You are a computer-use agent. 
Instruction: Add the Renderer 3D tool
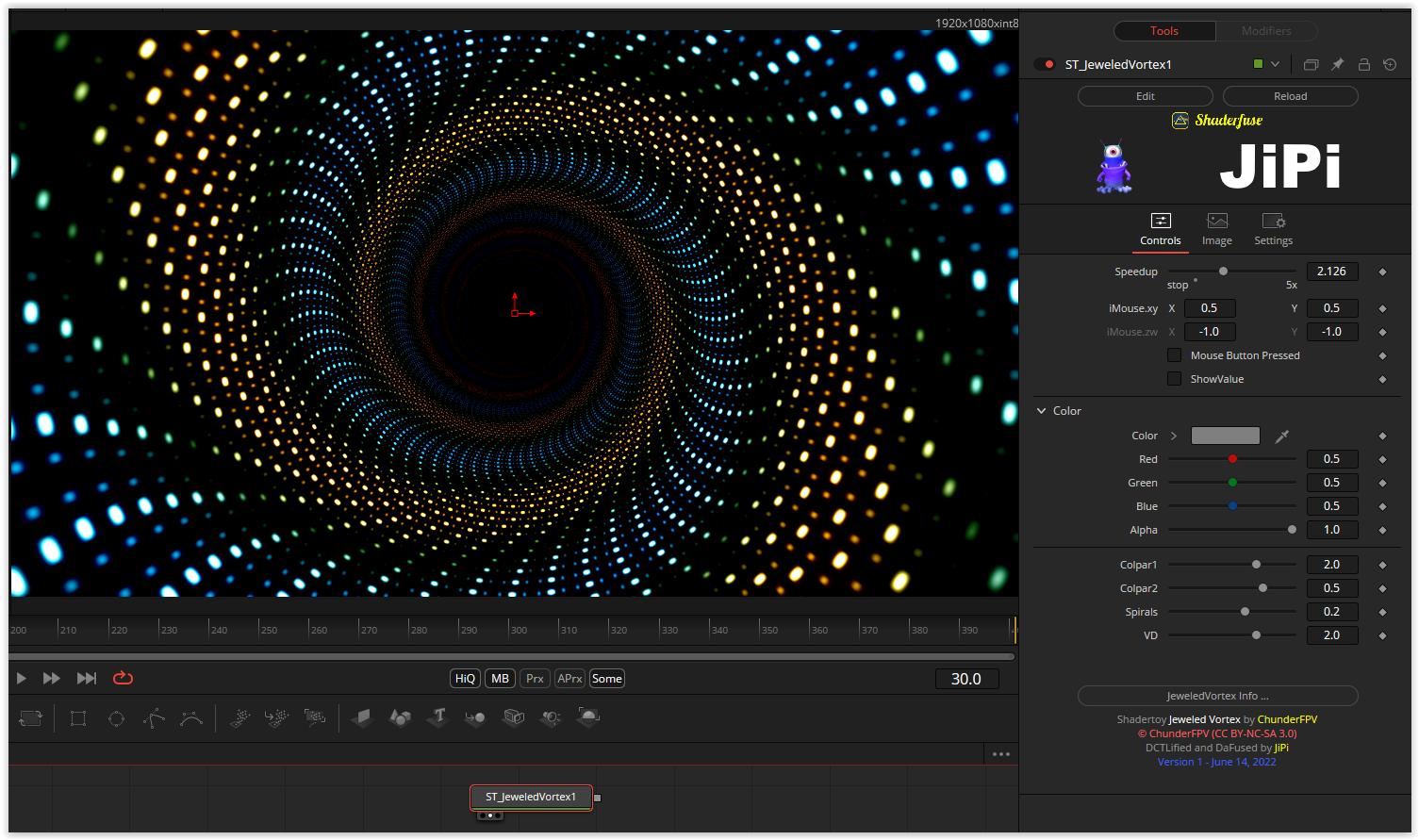pyautogui.click(x=588, y=718)
